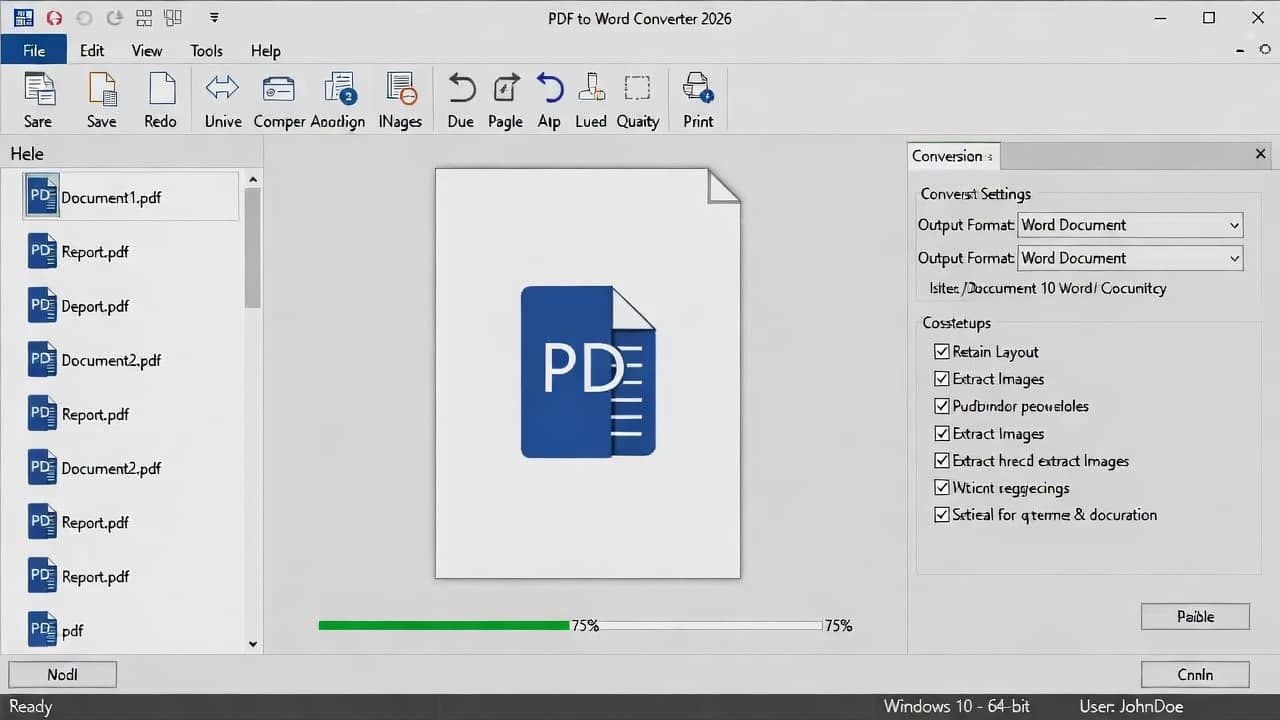
Task: Click the Ready status text
Action: coord(30,706)
